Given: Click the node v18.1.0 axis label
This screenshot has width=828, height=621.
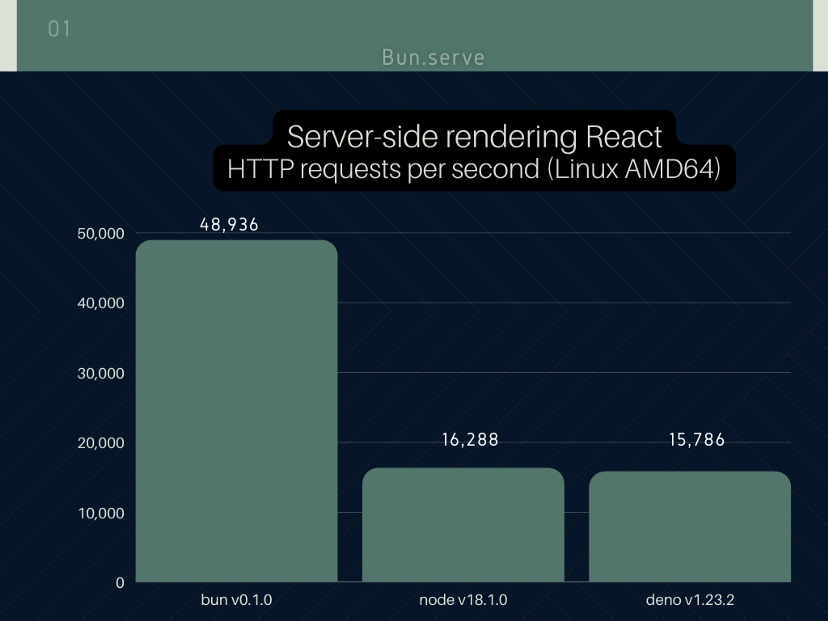Looking at the screenshot, I should [x=463, y=600].
